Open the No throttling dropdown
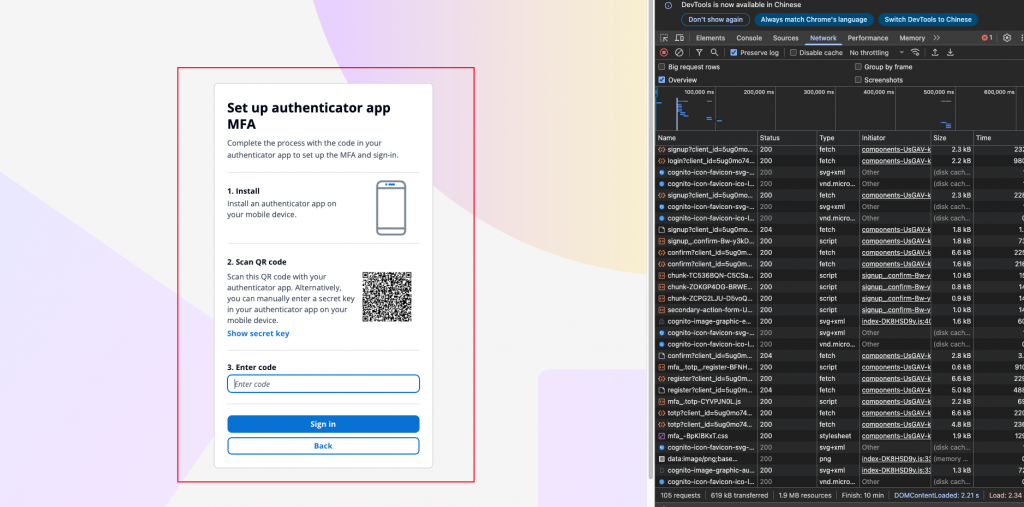Viewport: 1024px width, 507px height. (x=876, y=52)
